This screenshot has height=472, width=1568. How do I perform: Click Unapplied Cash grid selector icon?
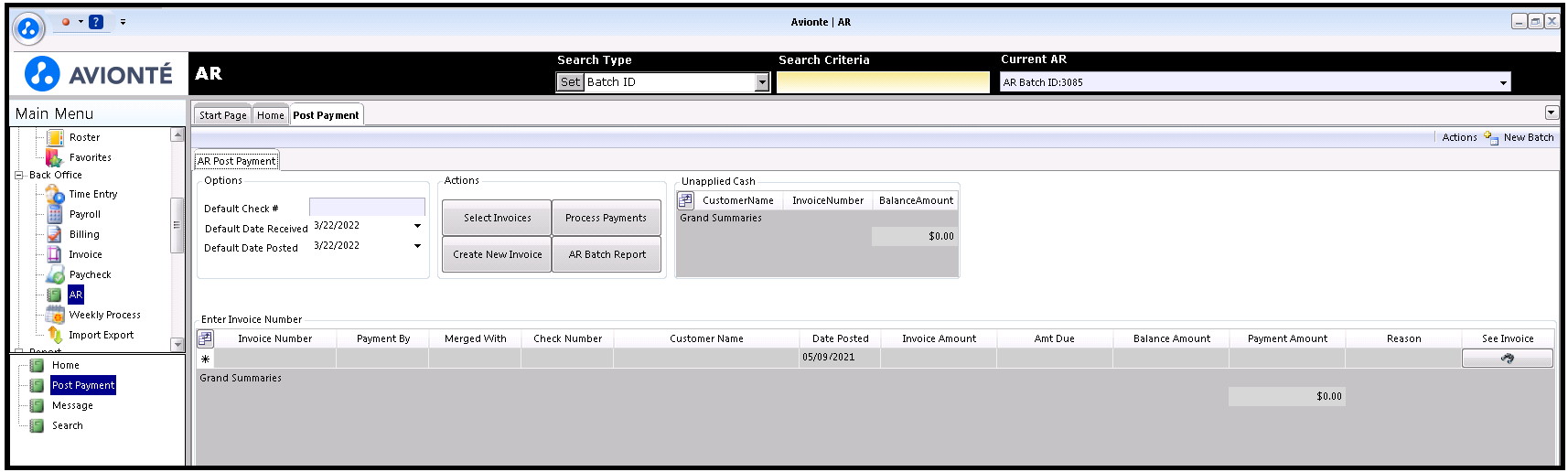pos(685,200)
